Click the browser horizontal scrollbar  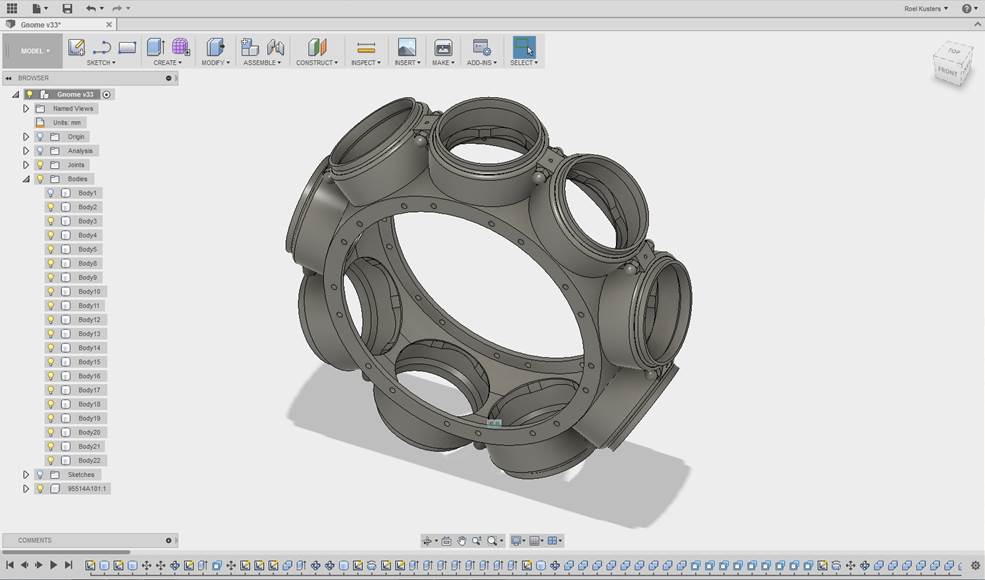(66, 552)
